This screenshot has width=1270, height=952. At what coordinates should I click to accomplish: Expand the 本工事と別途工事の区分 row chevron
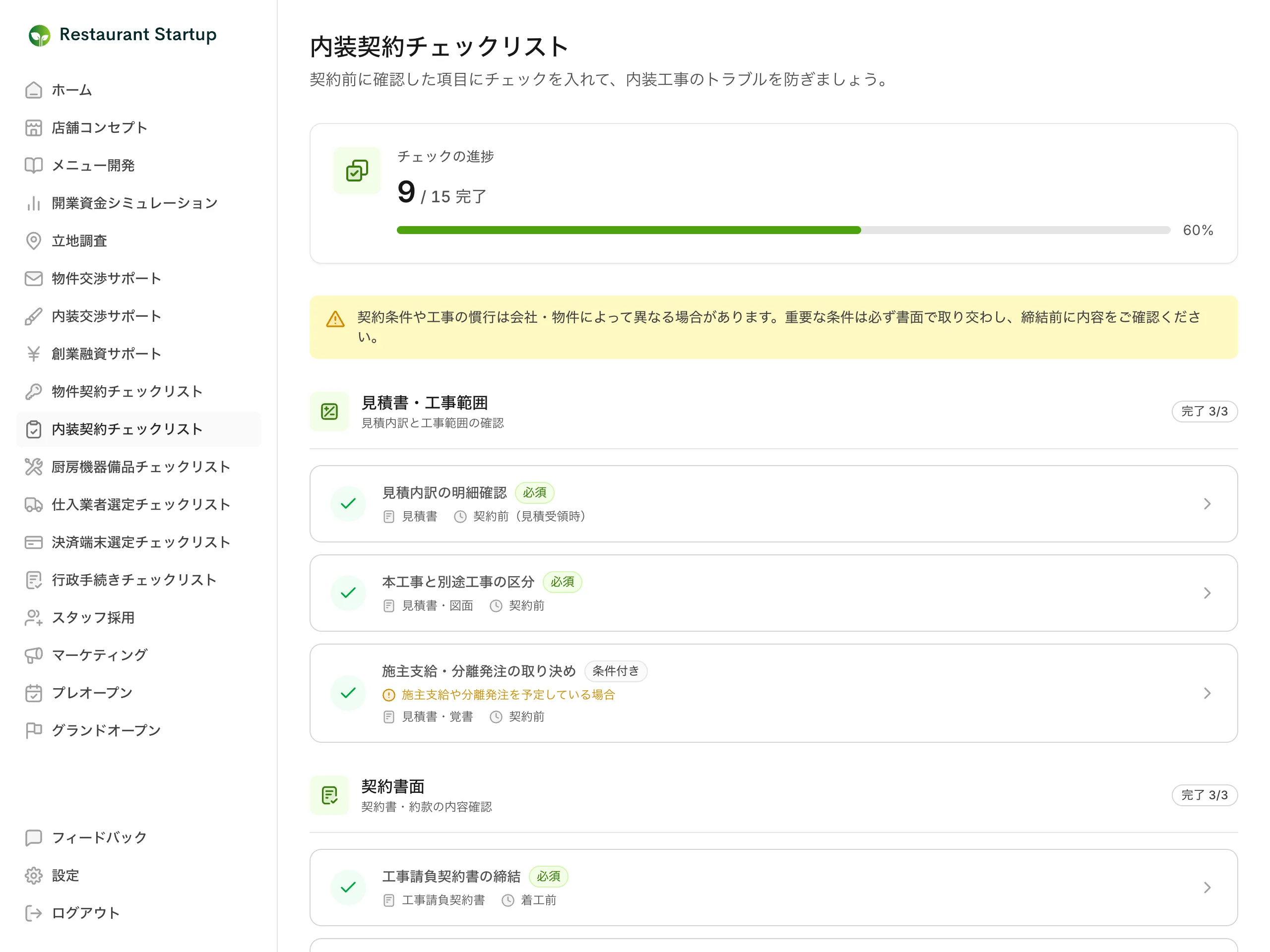click(1207, 593)
